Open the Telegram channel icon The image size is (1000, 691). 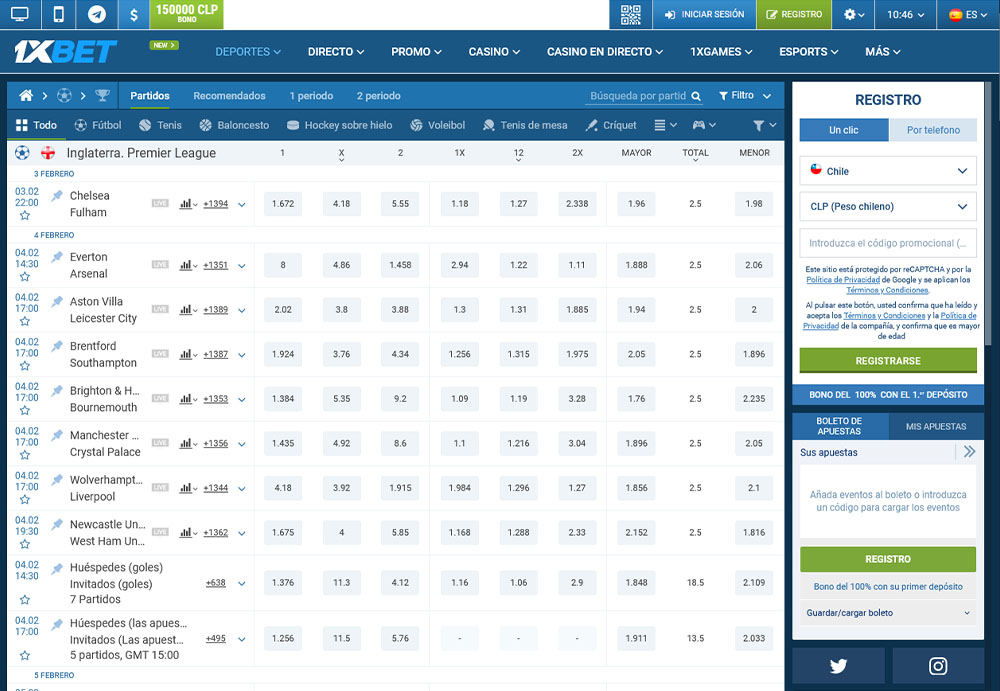coord(97,14)
